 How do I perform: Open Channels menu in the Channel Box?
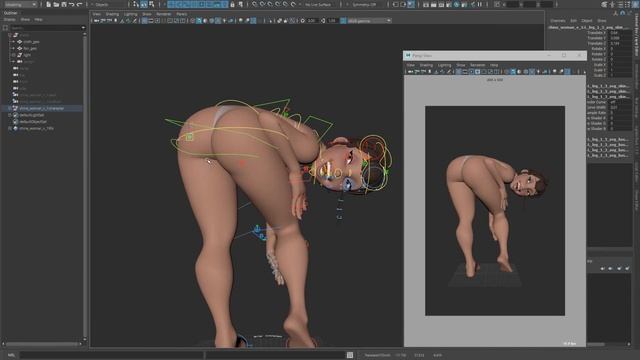coord(558,20)
